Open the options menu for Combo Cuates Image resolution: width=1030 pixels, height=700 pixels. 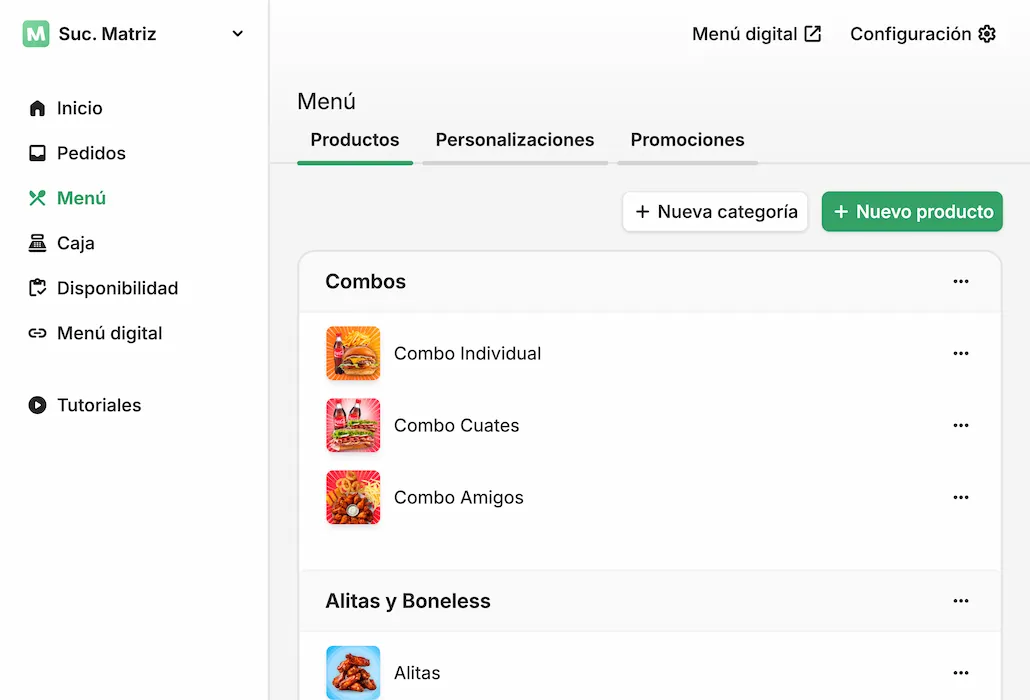coord(961,425)
